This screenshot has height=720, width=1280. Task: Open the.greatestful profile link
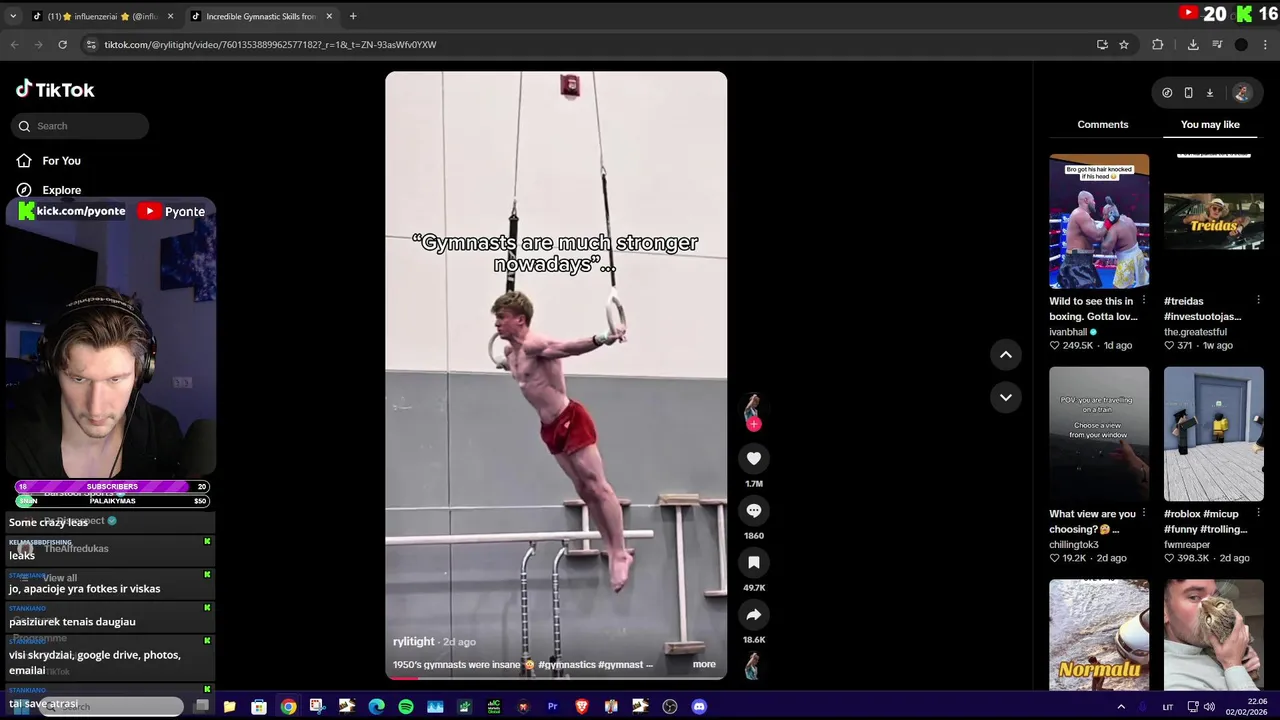pos(1195,332)
